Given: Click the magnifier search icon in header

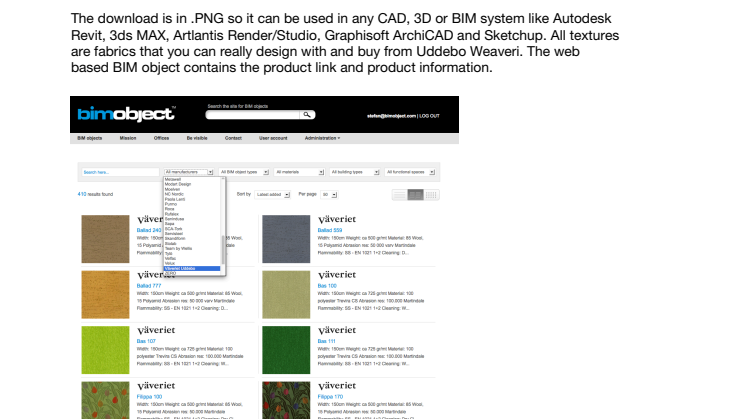Looking at the screenshot, I should coord(307,115).
